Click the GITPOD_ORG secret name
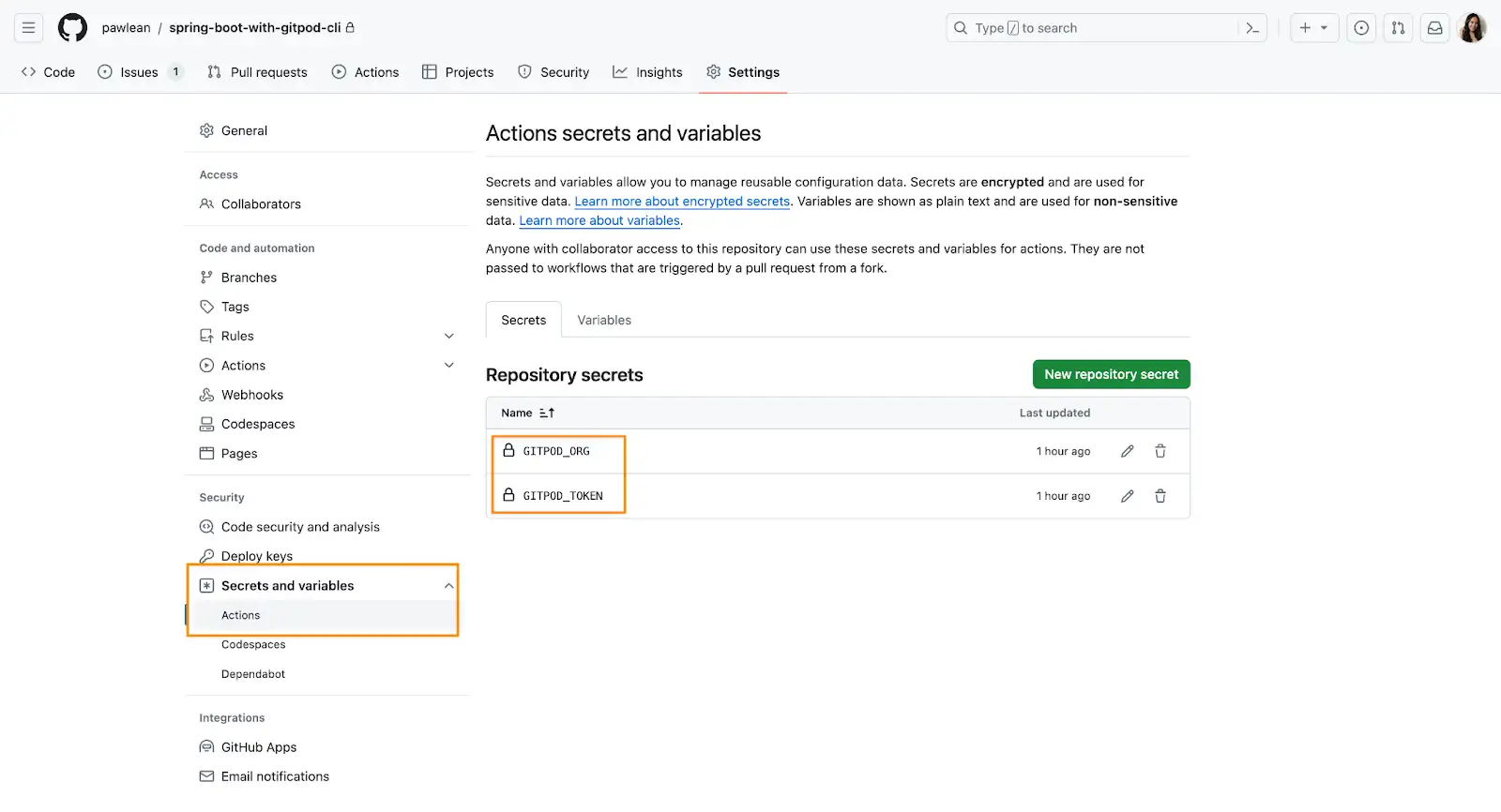Screen dimensions: 1501x812 pos(556,451)
